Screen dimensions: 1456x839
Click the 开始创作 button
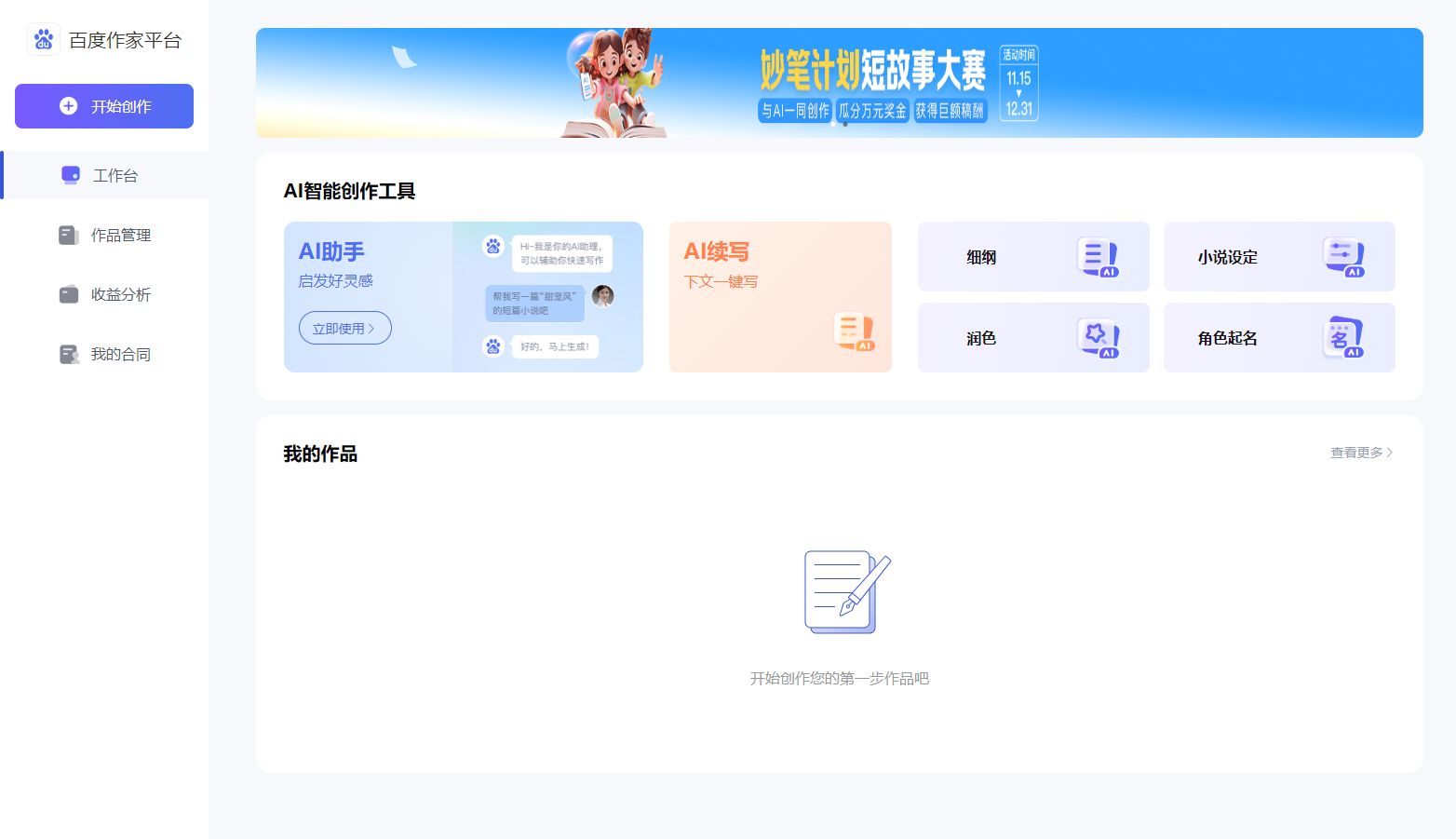click(x=104, y=106)
